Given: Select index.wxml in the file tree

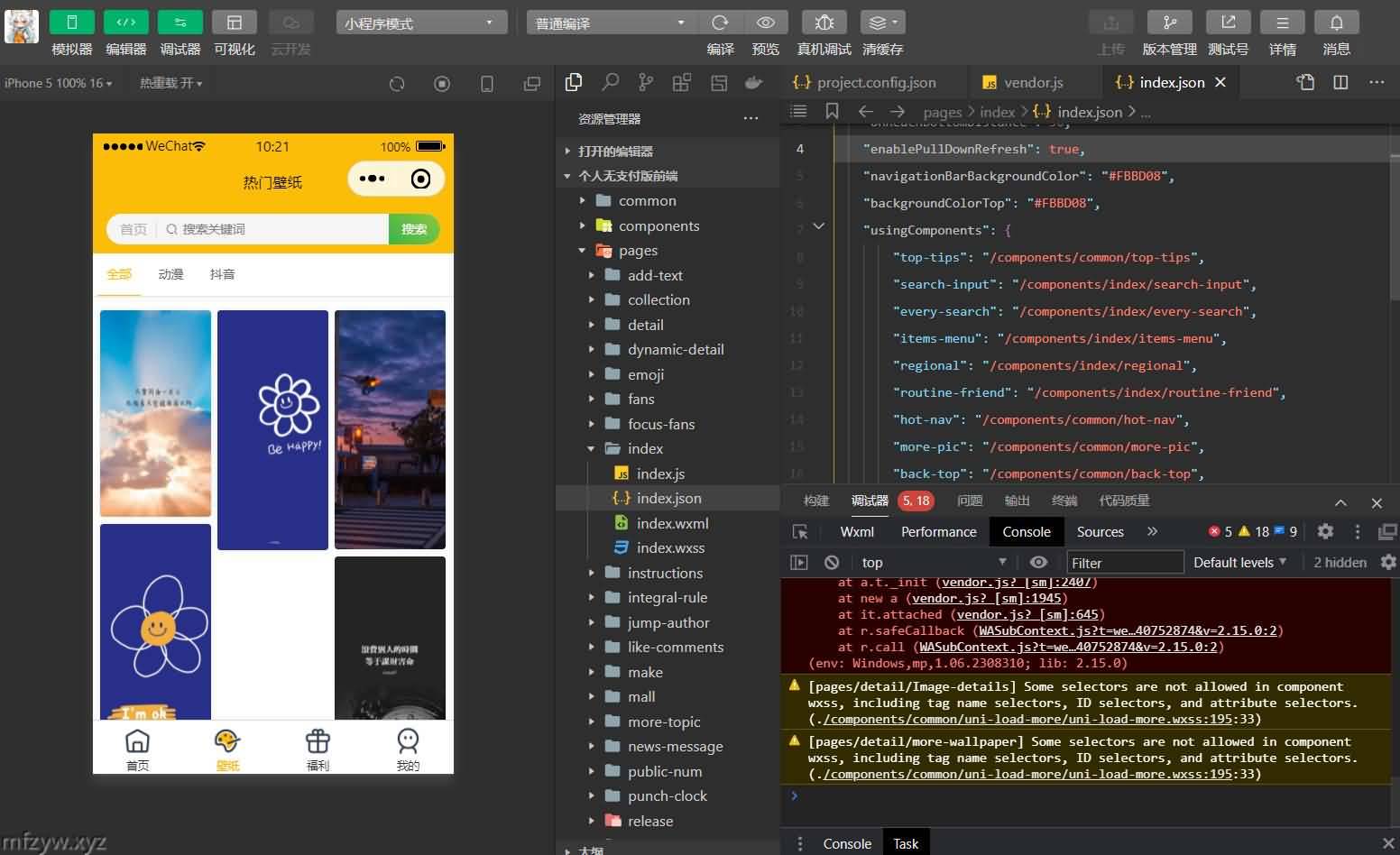Looking at the screenshot, I should [672, 523].
